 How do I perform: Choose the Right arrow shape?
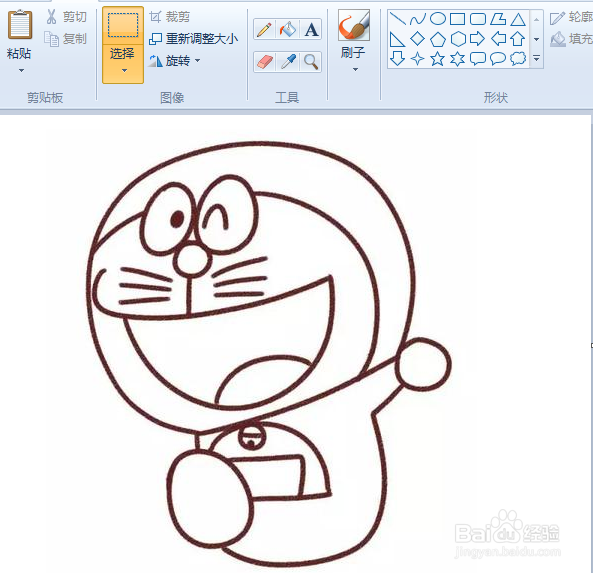pyautogui.click(x=478, y=39)
